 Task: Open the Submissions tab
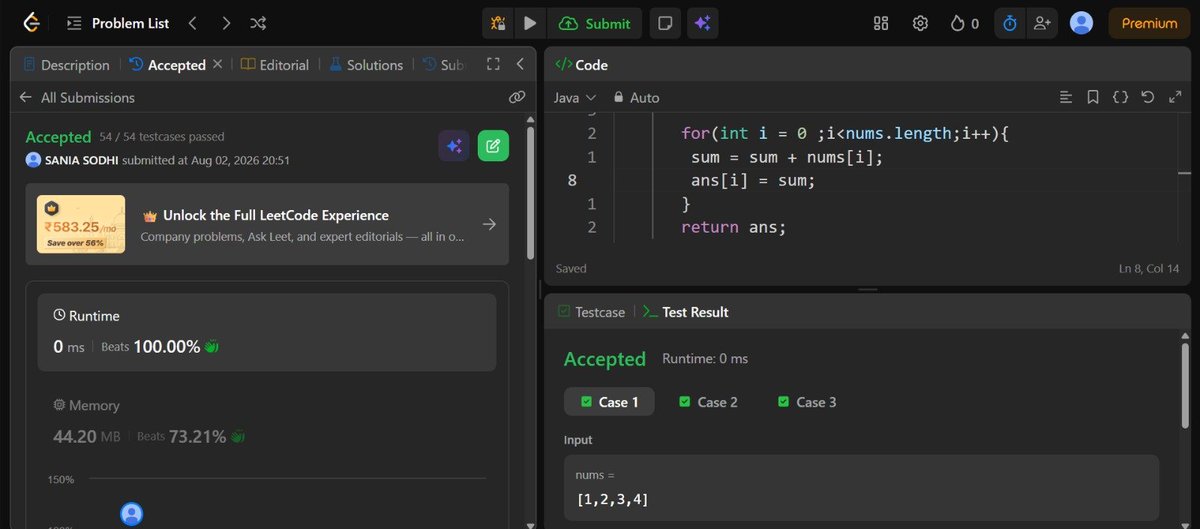pos(444,65)
